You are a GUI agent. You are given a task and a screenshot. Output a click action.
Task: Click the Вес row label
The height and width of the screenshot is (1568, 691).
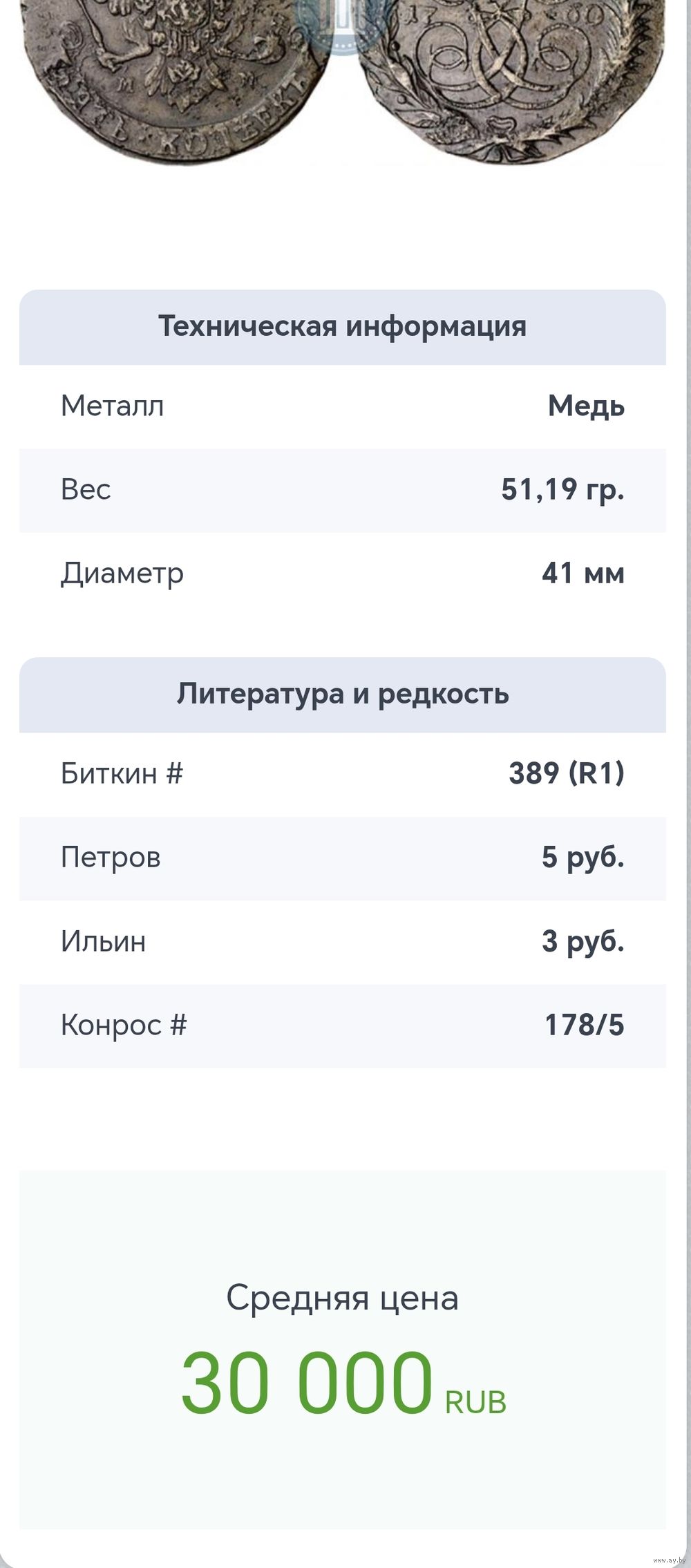pyautogui.click(x=86, y=490)
